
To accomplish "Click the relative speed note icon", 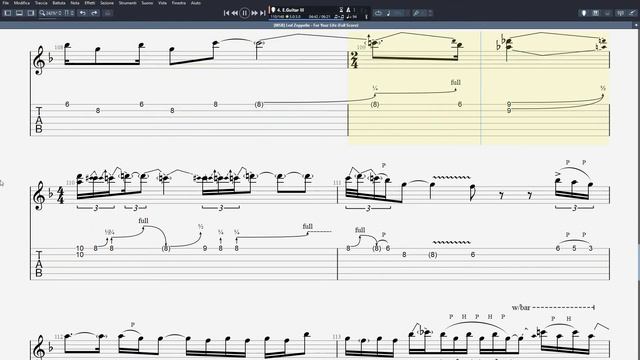I will pos(388,13).
